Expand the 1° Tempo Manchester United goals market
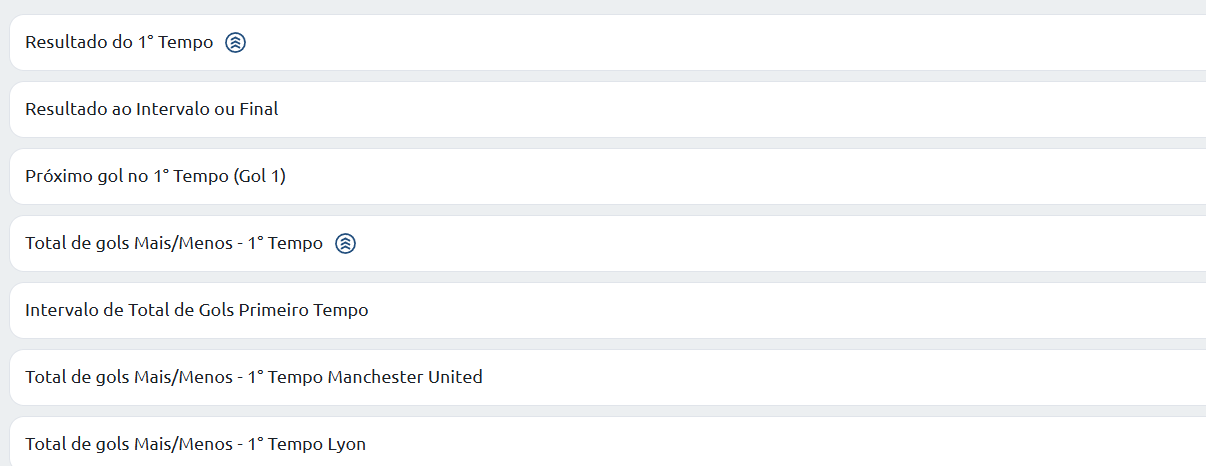Image resolution: width=1206 pixels, height=466 pixels. coord(608,378)
